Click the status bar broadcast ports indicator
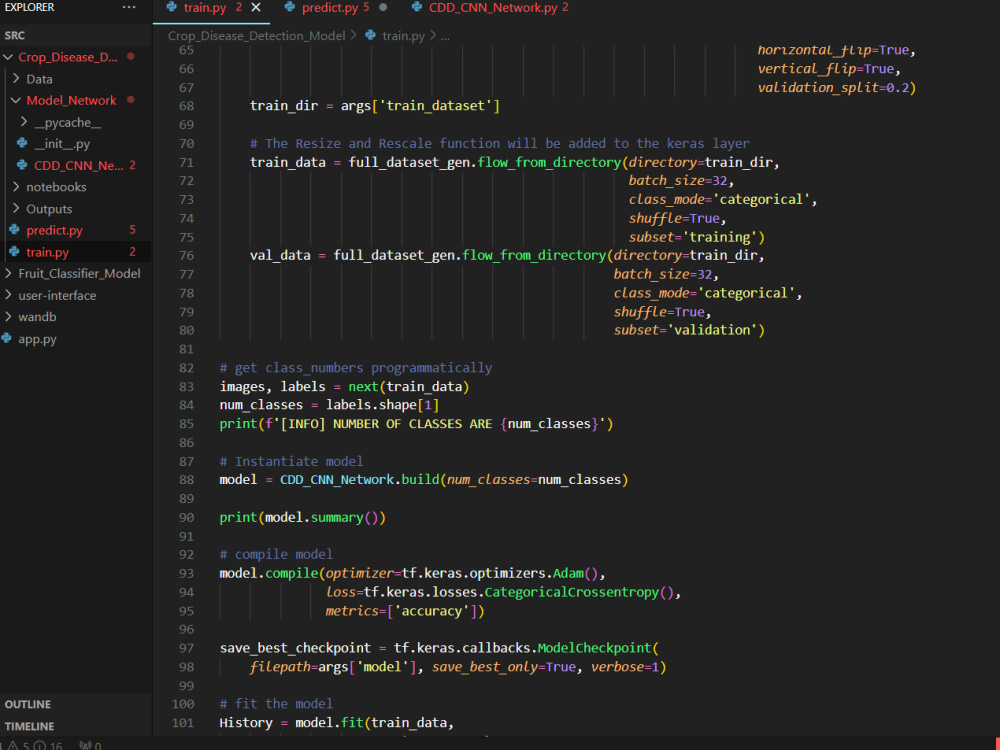Viewport: 1000px width, 750px height. (x=91, y=746)
